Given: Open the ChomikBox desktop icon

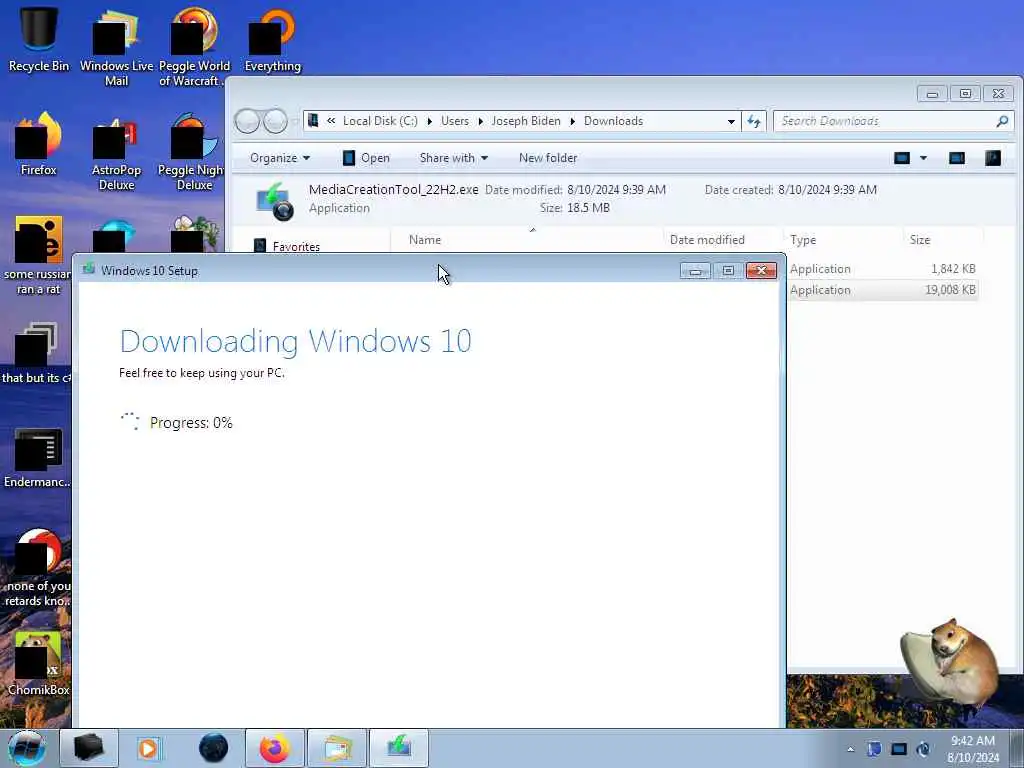Looking at the screenshot, I should tap(39, 663).
